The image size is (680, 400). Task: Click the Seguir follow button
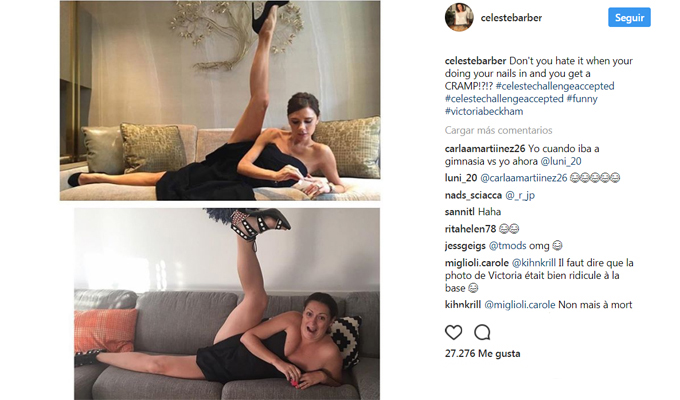coord(629,17)
